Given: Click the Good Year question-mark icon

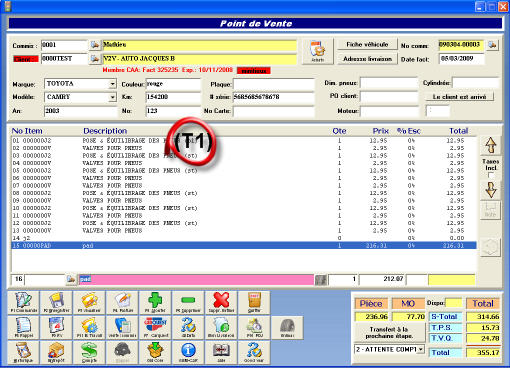Looking at the screenshot, I should tap(254, 352).
